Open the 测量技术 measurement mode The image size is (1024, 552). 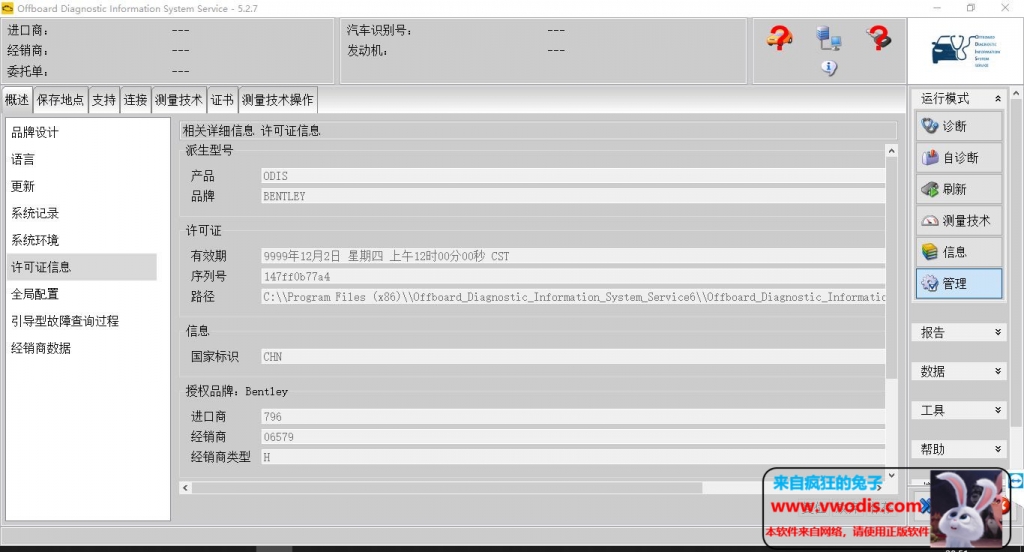point(959,221)
